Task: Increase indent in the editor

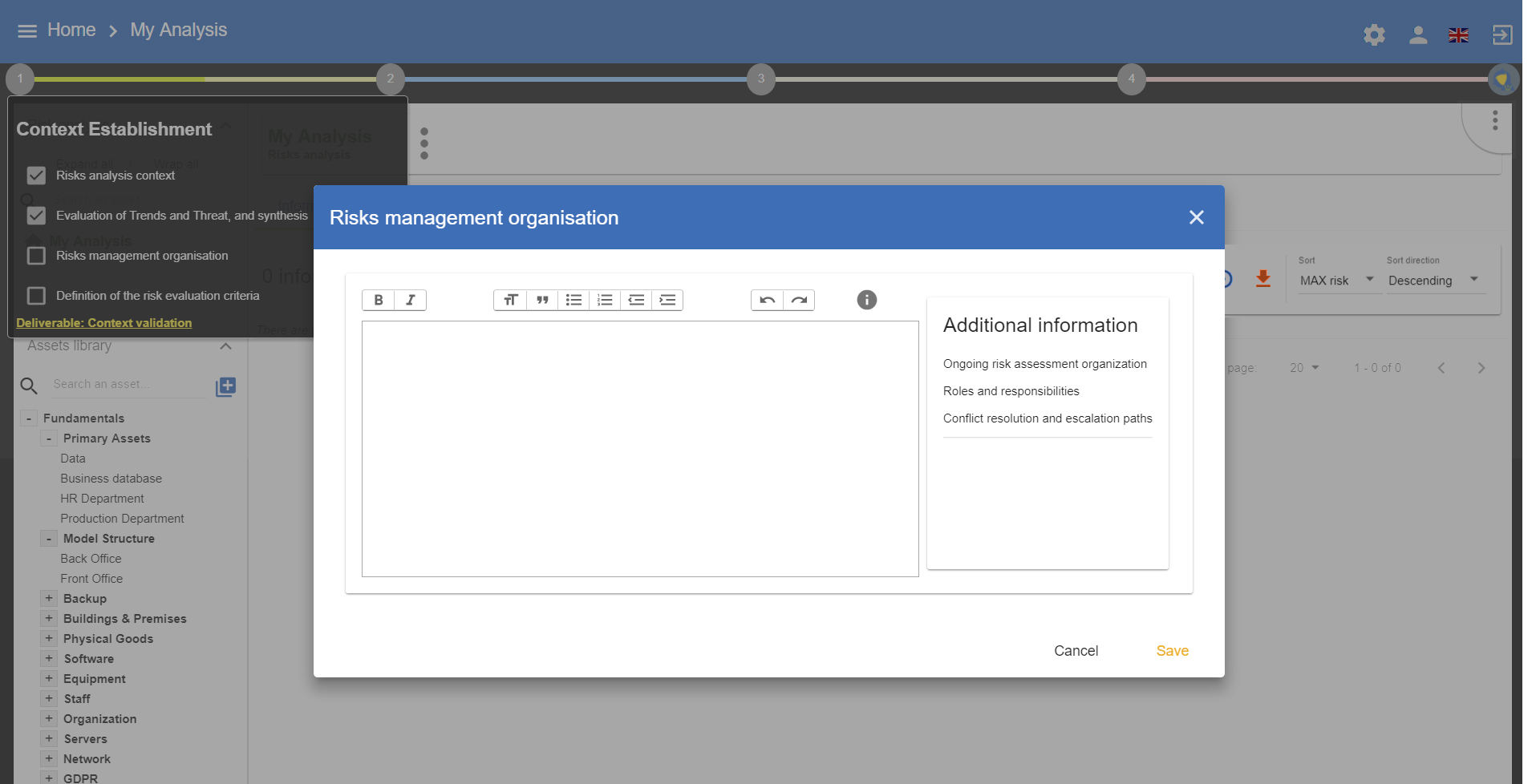Action: point(667,300)
